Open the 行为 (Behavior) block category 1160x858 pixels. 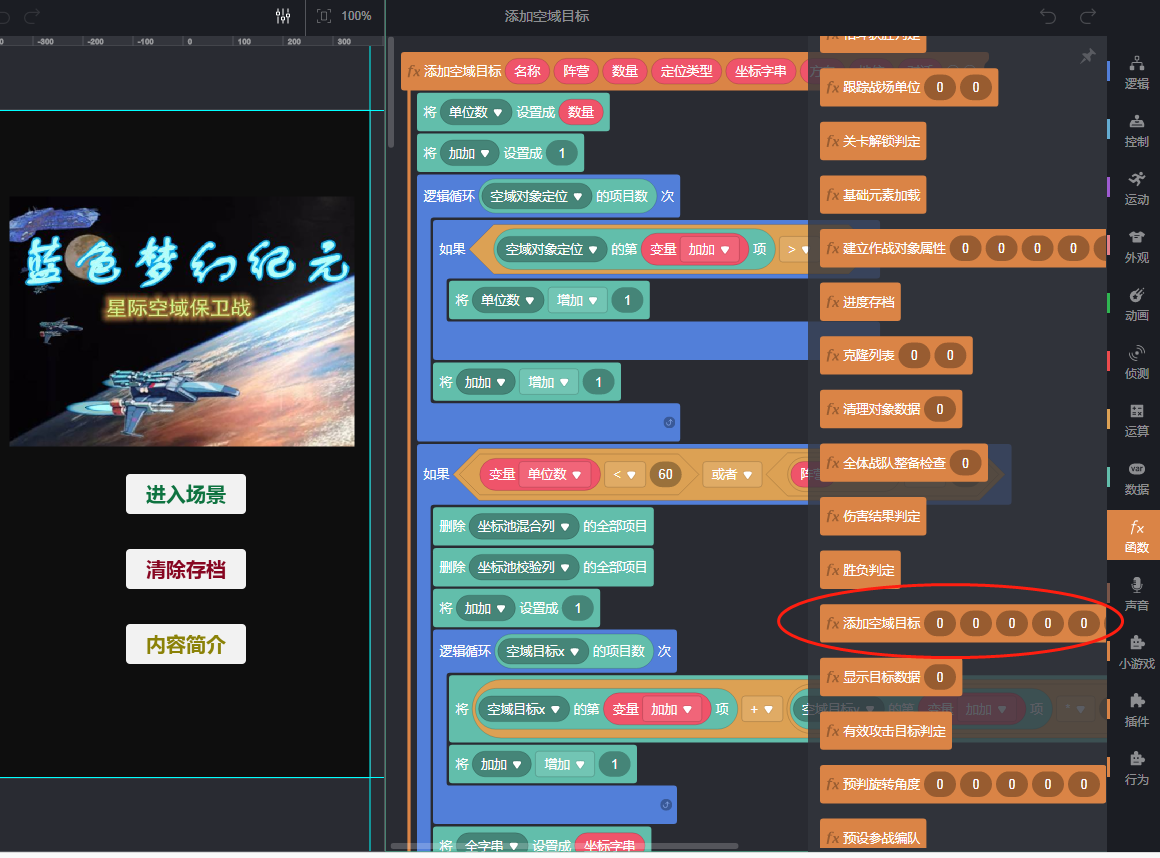[1136, 768]
